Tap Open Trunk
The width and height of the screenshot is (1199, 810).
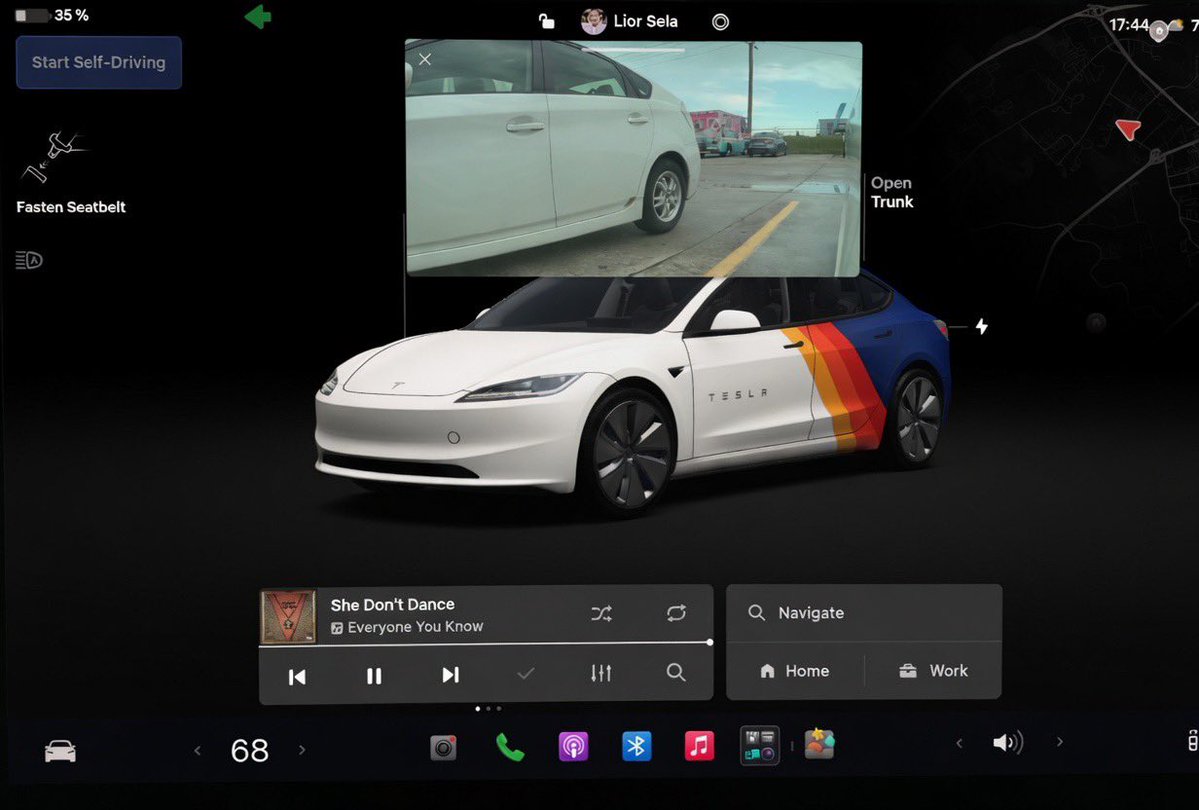click(x=892, y=192)
